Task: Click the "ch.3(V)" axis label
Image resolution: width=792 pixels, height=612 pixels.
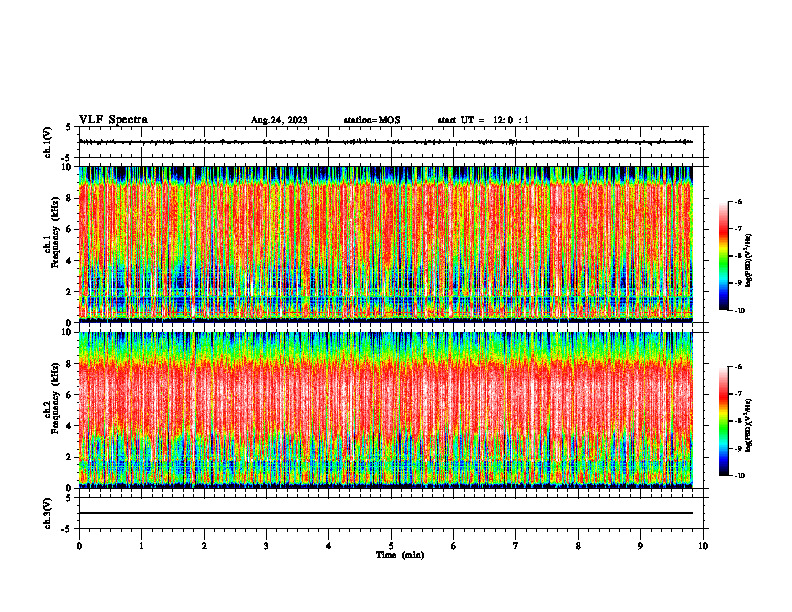Action: [x=48, y=513]
